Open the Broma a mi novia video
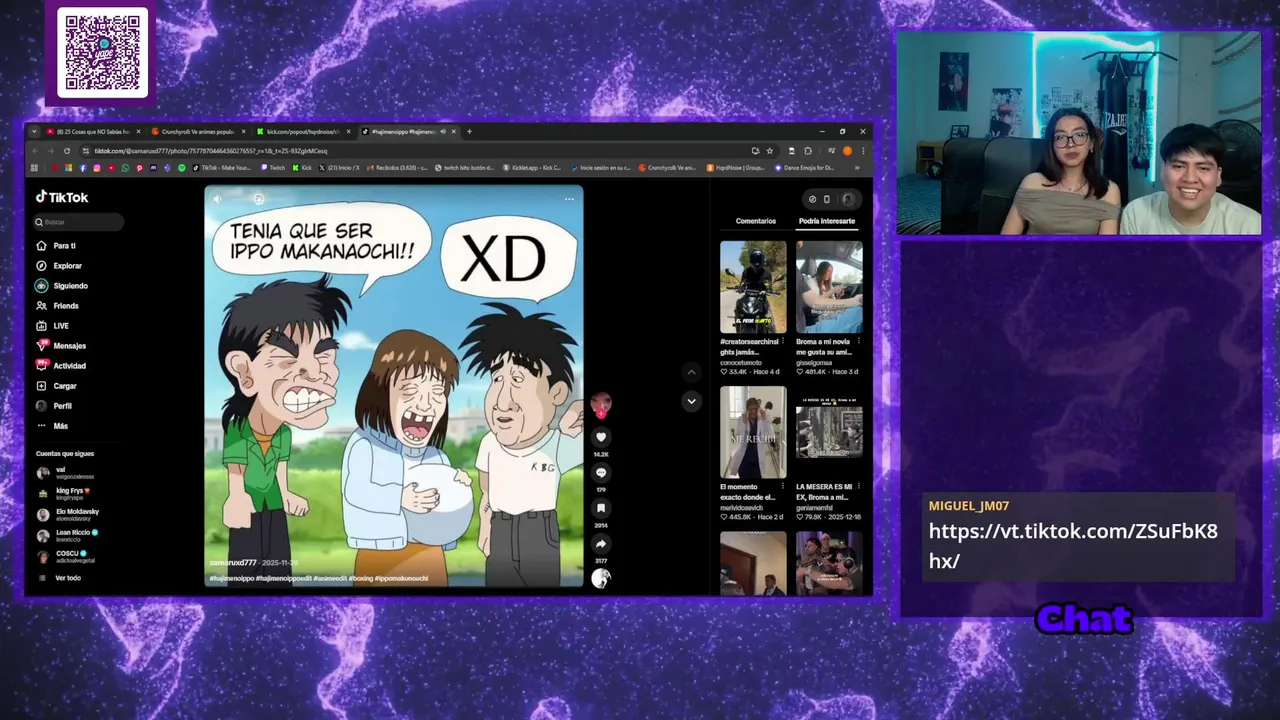 (829, 287)
